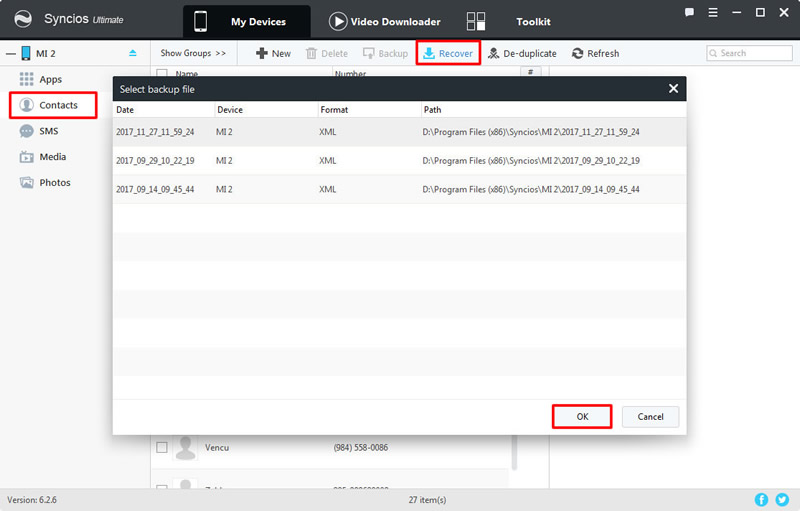800x511 pixels.
Task: Click the Version: 6.2.6 text
Action: click(x=32, y=500)
